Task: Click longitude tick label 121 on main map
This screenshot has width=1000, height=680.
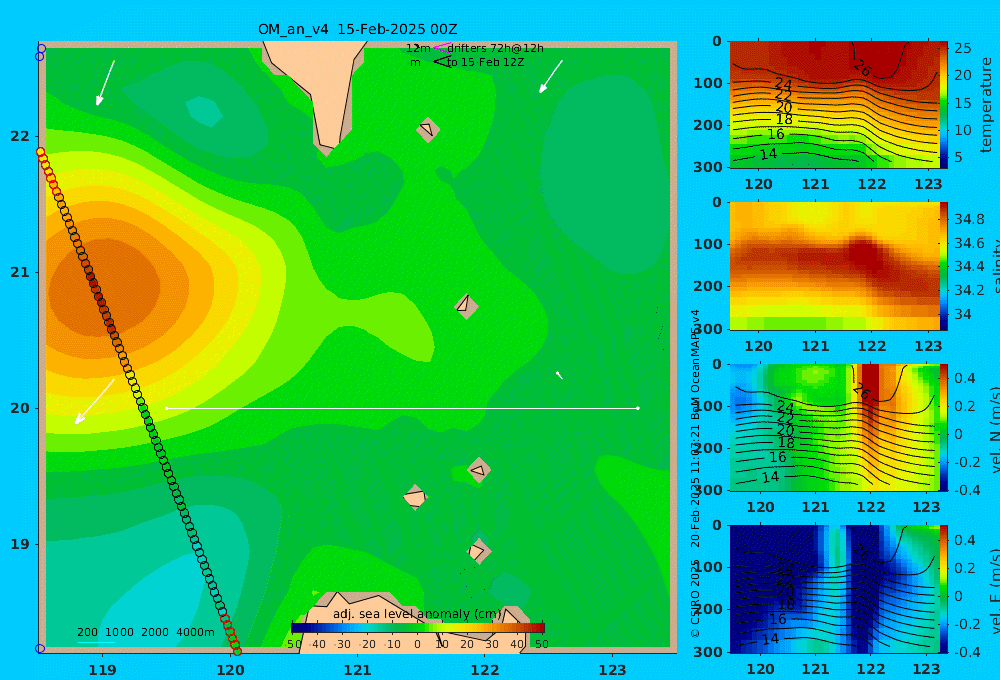Action: click(x=357, y=670)
